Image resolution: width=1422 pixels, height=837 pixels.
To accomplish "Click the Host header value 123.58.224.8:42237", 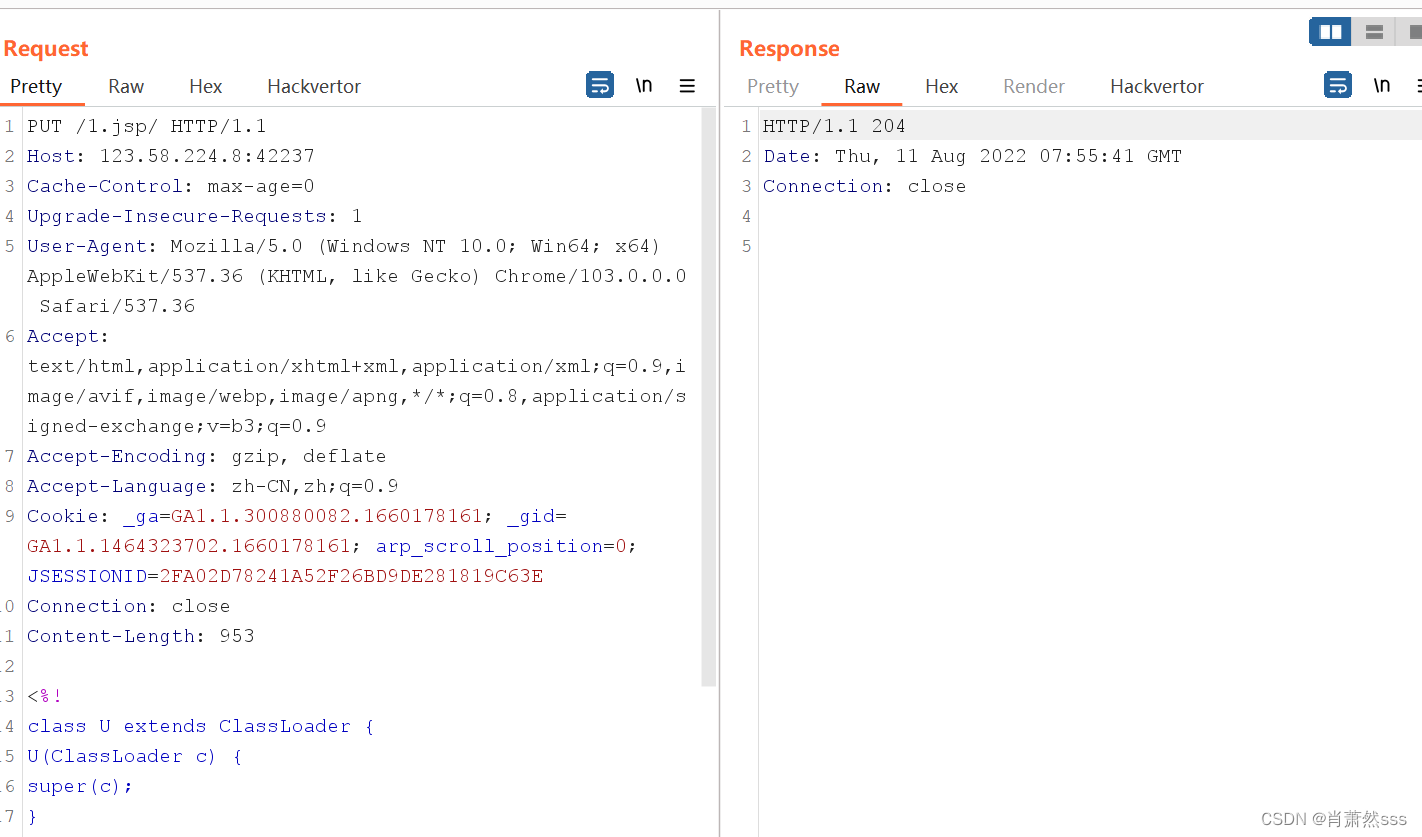I will click(207, 156).
